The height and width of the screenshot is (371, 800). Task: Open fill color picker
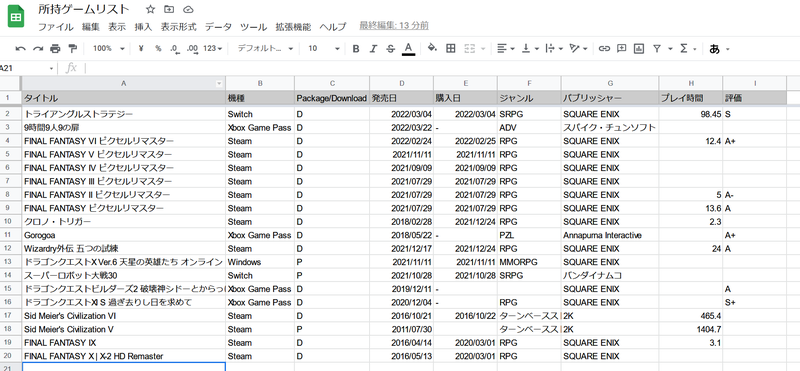(x=432, y=48)
